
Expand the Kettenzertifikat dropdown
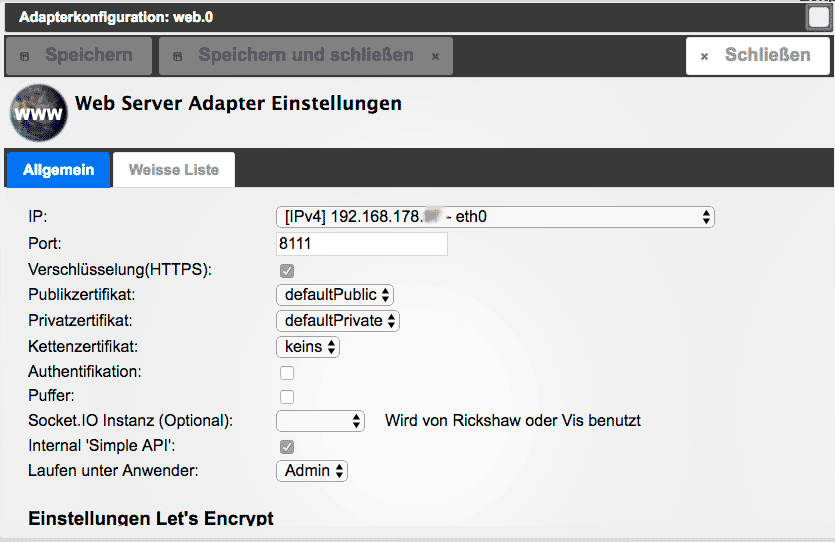tap(308, 347)
